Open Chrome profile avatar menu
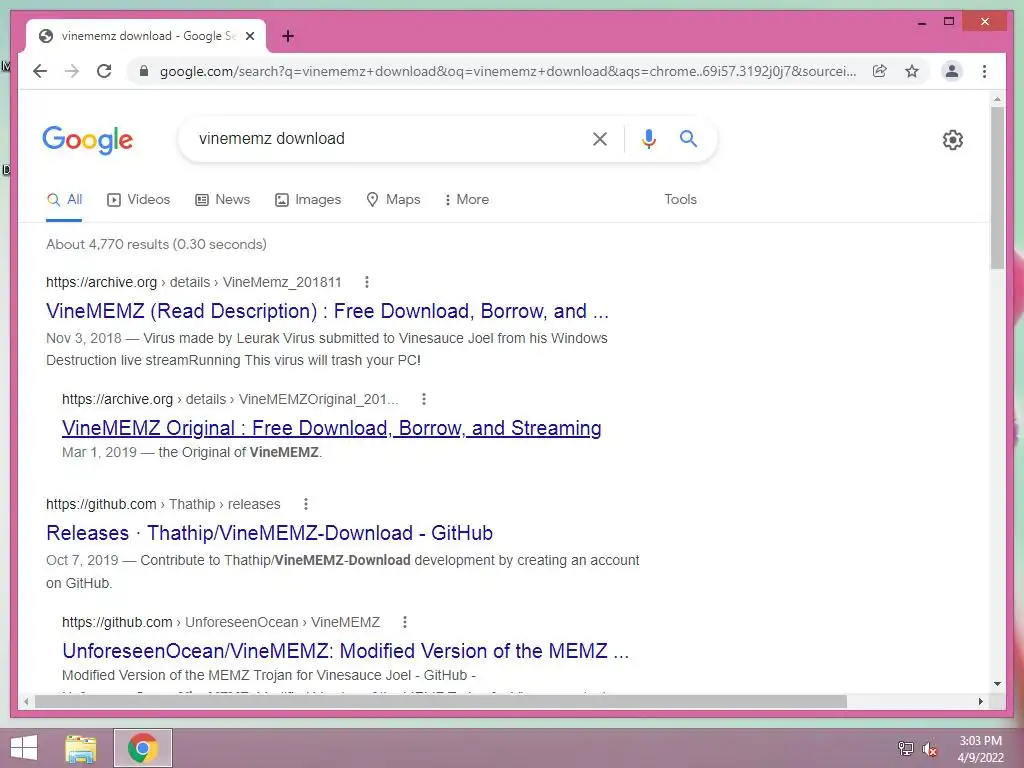This screenshot has height=768, width=1024. (x=952, y=71)
